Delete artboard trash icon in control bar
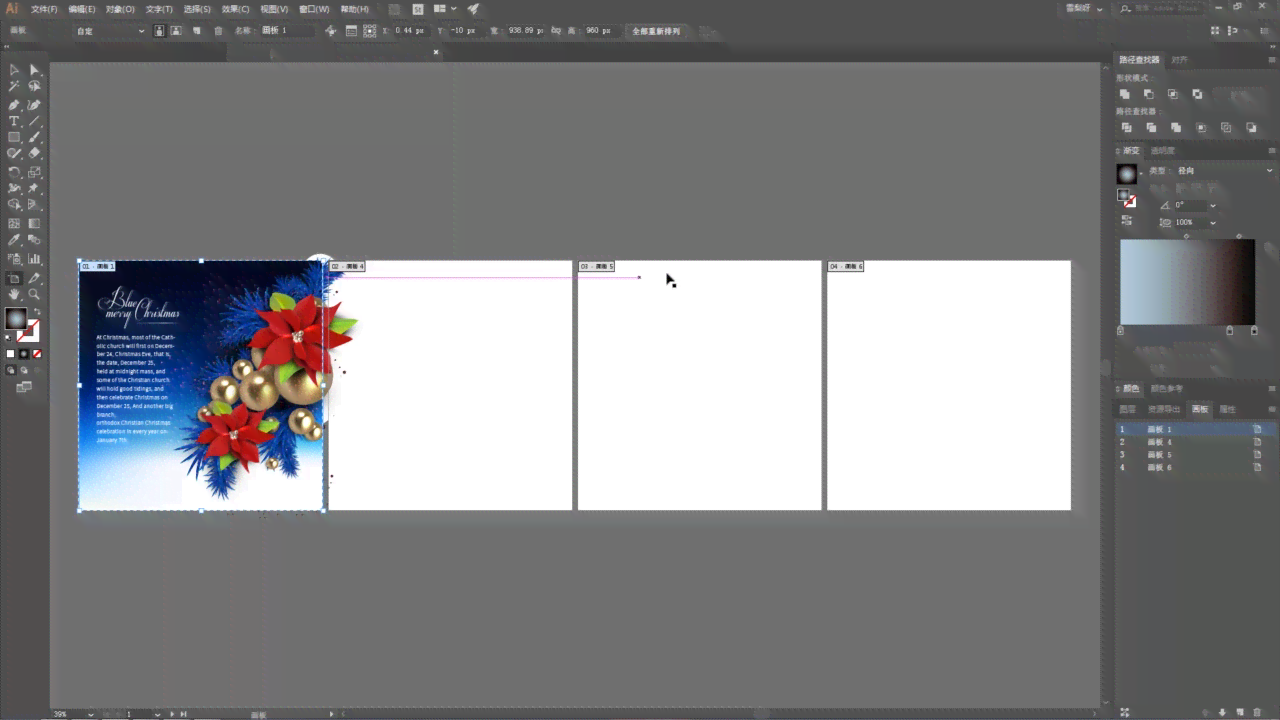This screenshot has width=1280, height=720. coord(219,31)
